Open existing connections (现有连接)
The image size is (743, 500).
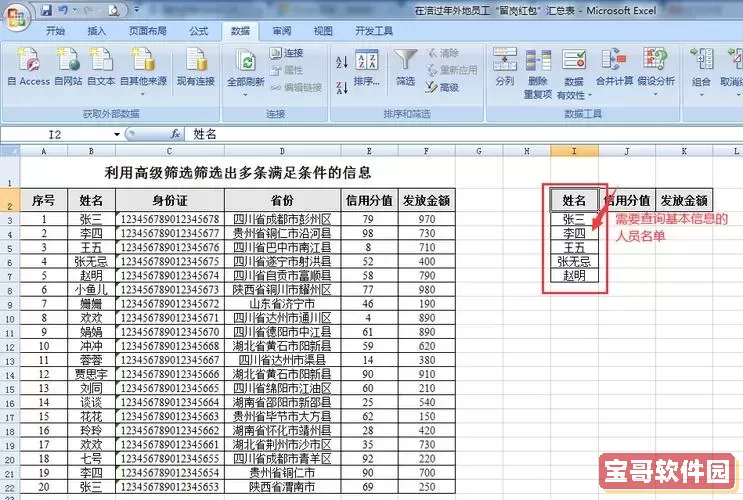pyautogui.click(x=196, y=67)
